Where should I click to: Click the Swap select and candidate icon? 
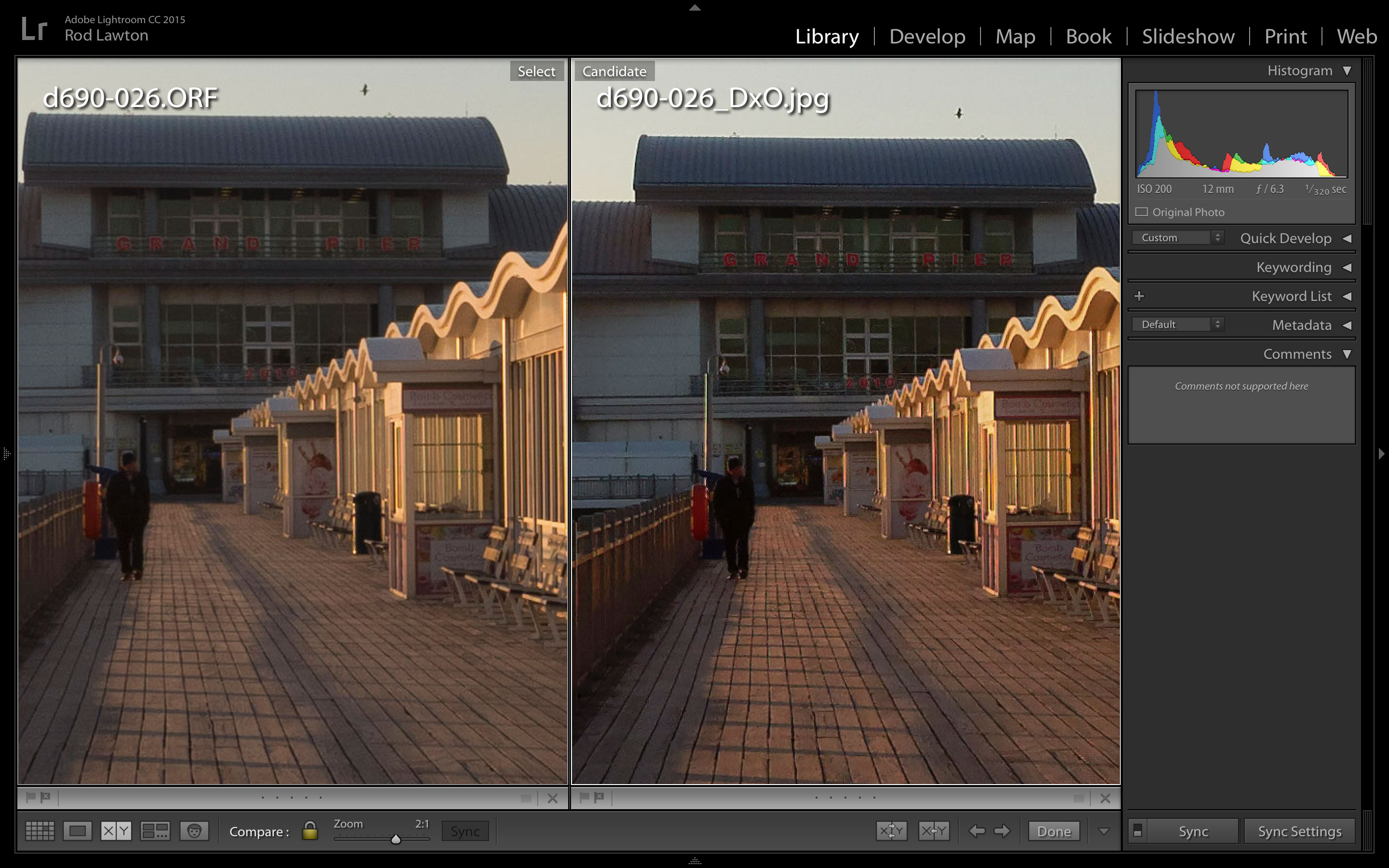pyautogui.click(x=891, y=831)
